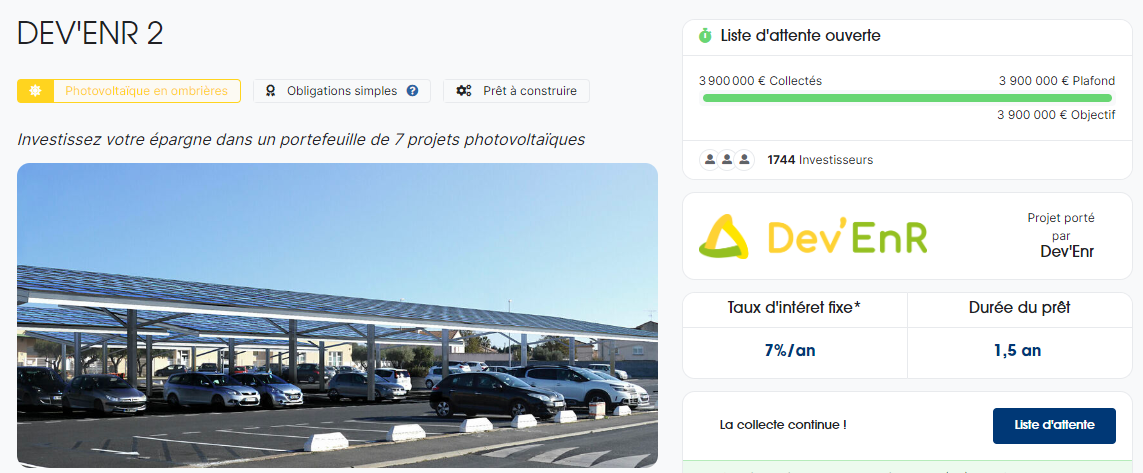This screenshot has height=473, width=1143.
Task: Click the 1744 Investisseurs count
Action: point(820,160)
